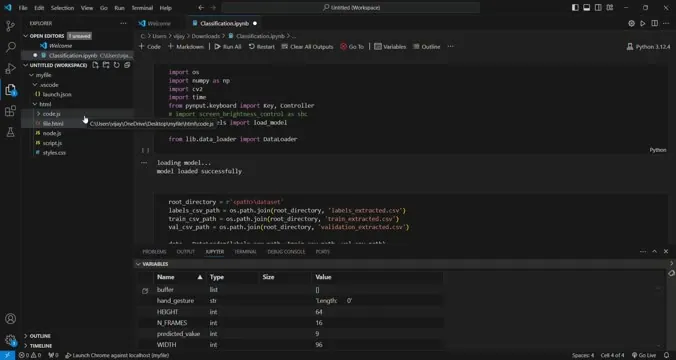Open the Explorer view icon

tap(10, 90)
